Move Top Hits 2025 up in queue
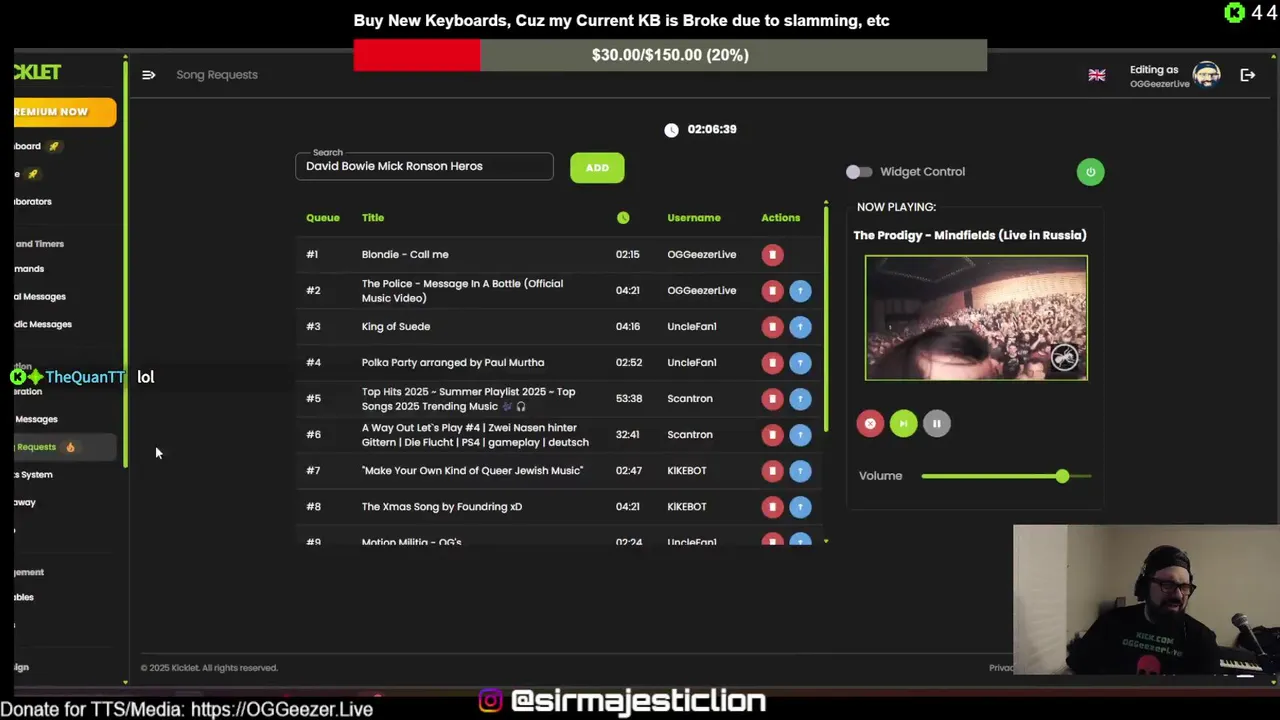 pos(800,399)
